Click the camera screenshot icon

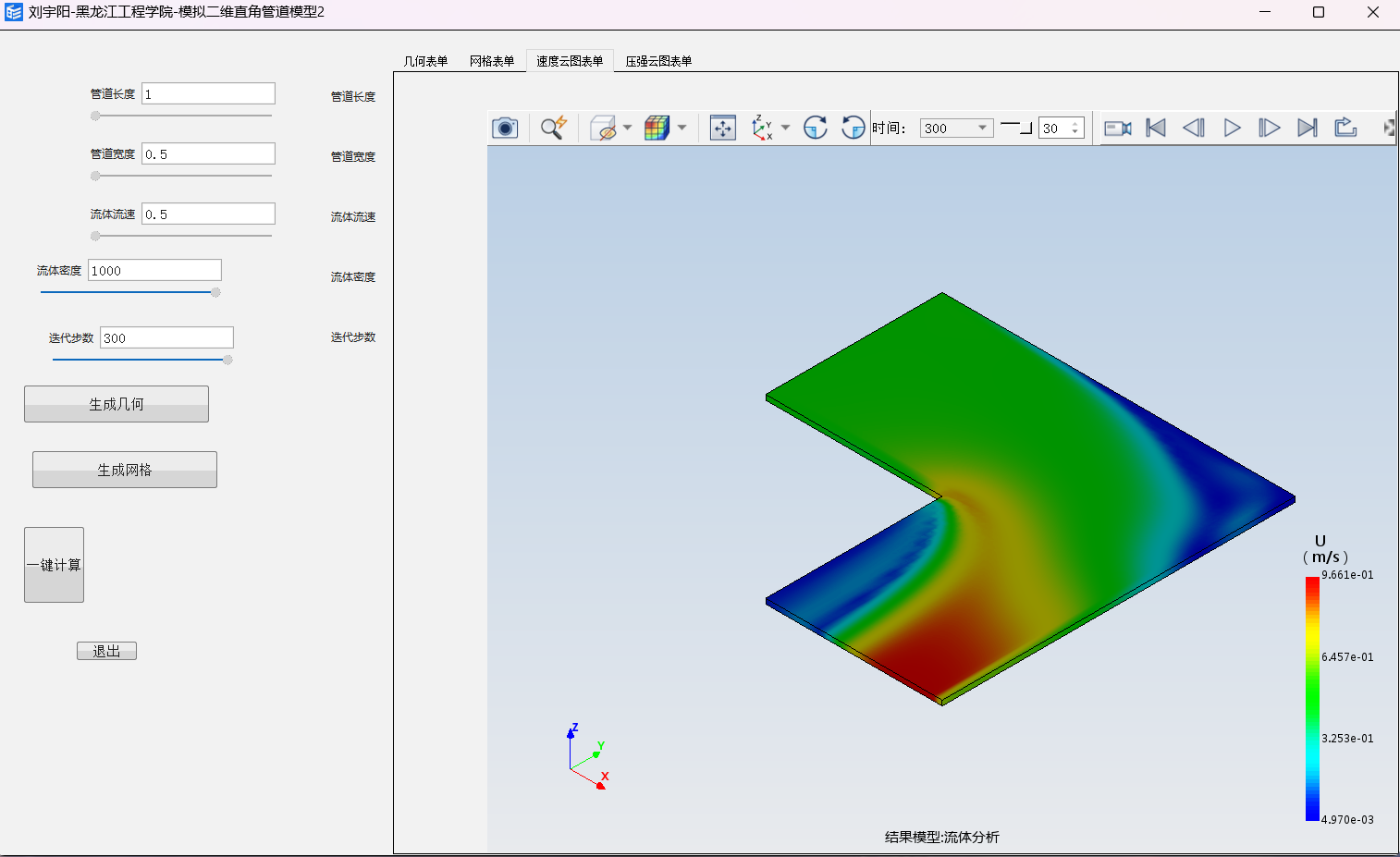[505, 128]
